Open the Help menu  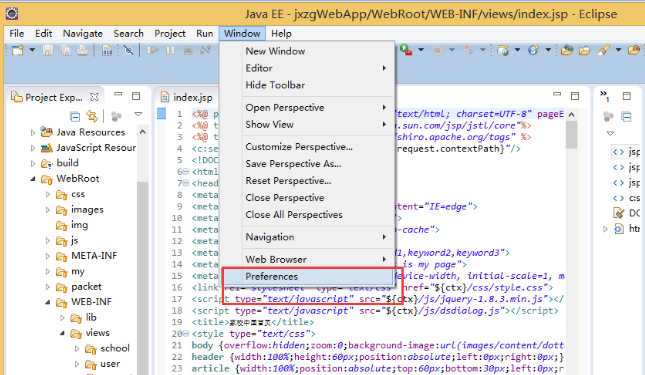point(281,33)
